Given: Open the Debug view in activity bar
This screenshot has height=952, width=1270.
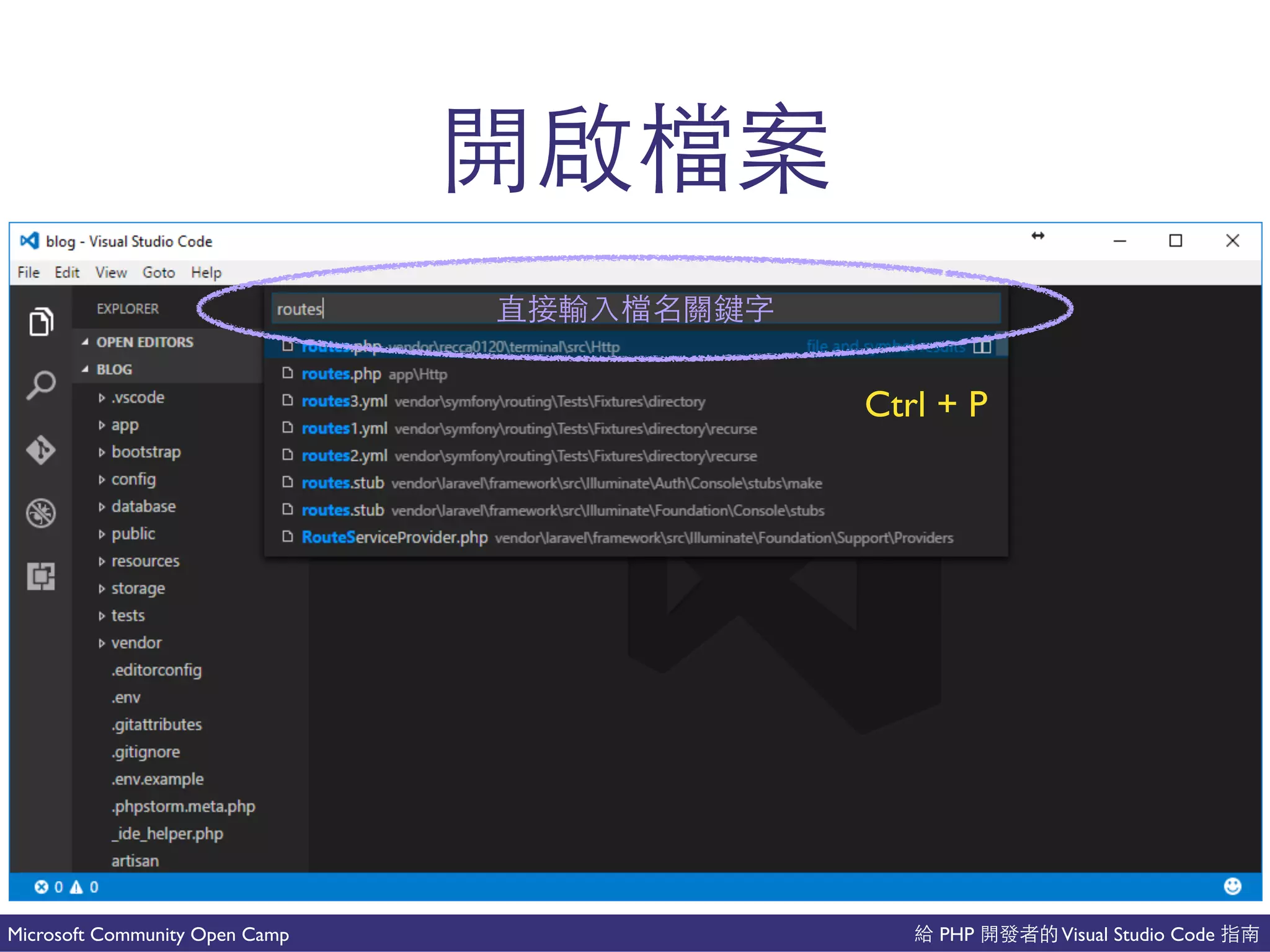Looking at the screenshot, I should (41, 513).
